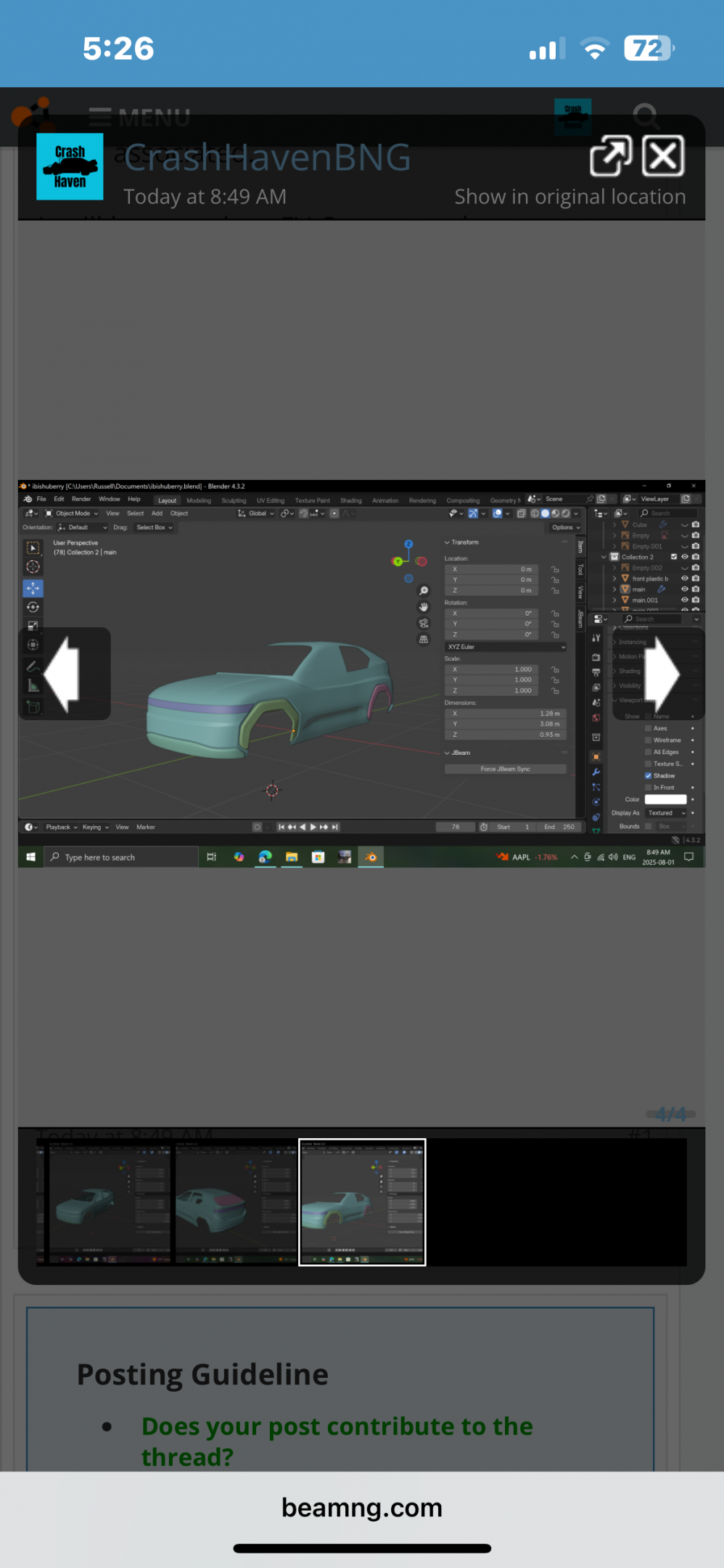Toggle the camera view icon
Screen dimensions: 724x1568
424,623
